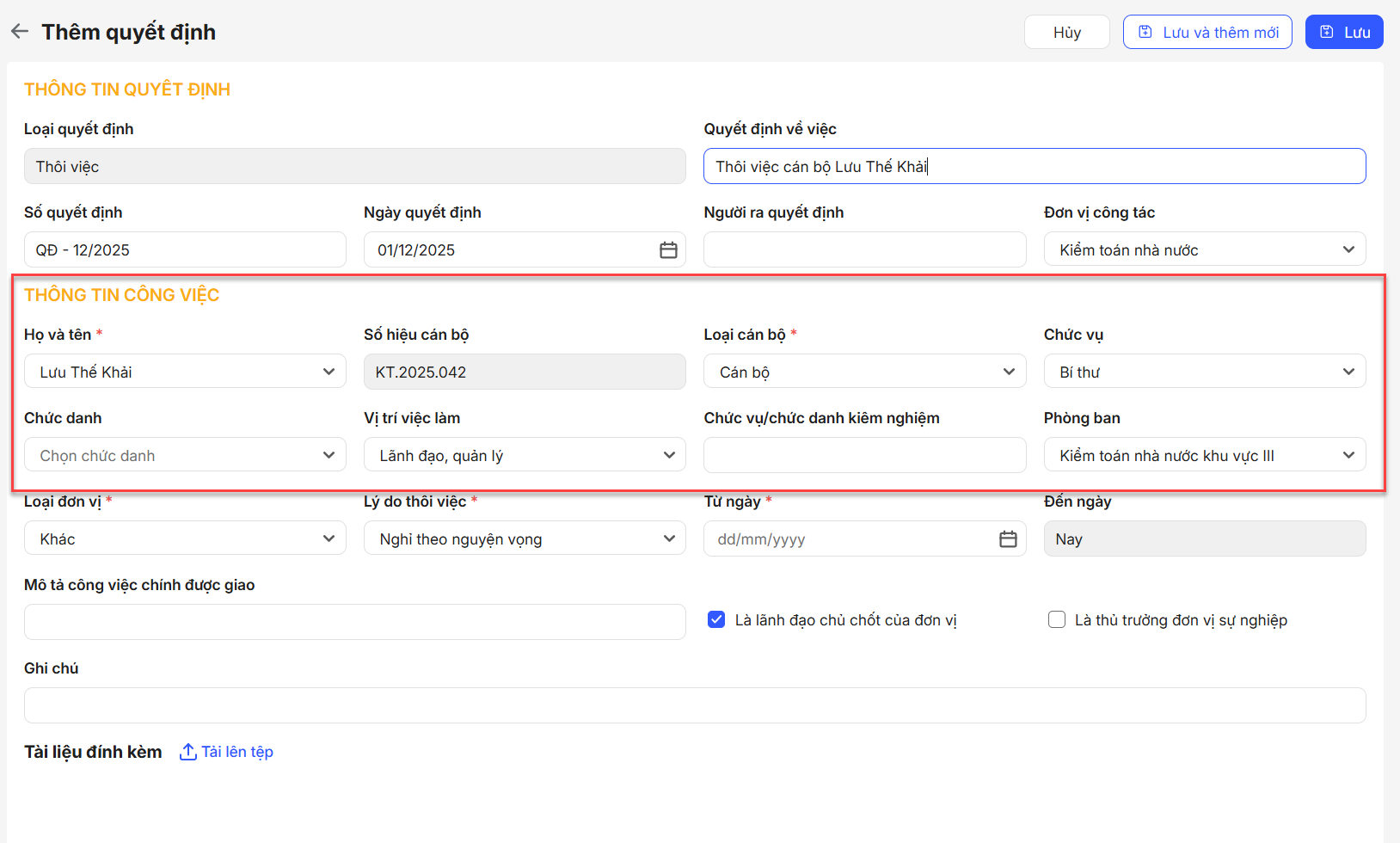The height and width of the screenshot is (843, 1400).
Task: Click save icon in Lưu và thêm mới
Action: 1145,33
